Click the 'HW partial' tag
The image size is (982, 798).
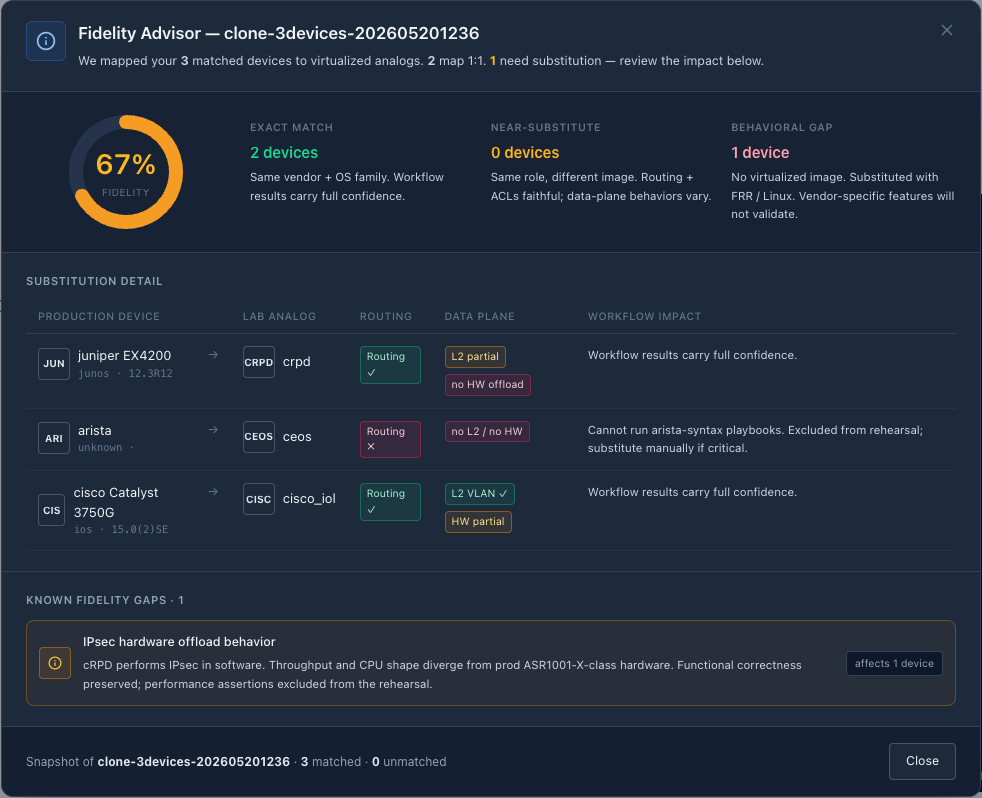click(x=478, y=522)
